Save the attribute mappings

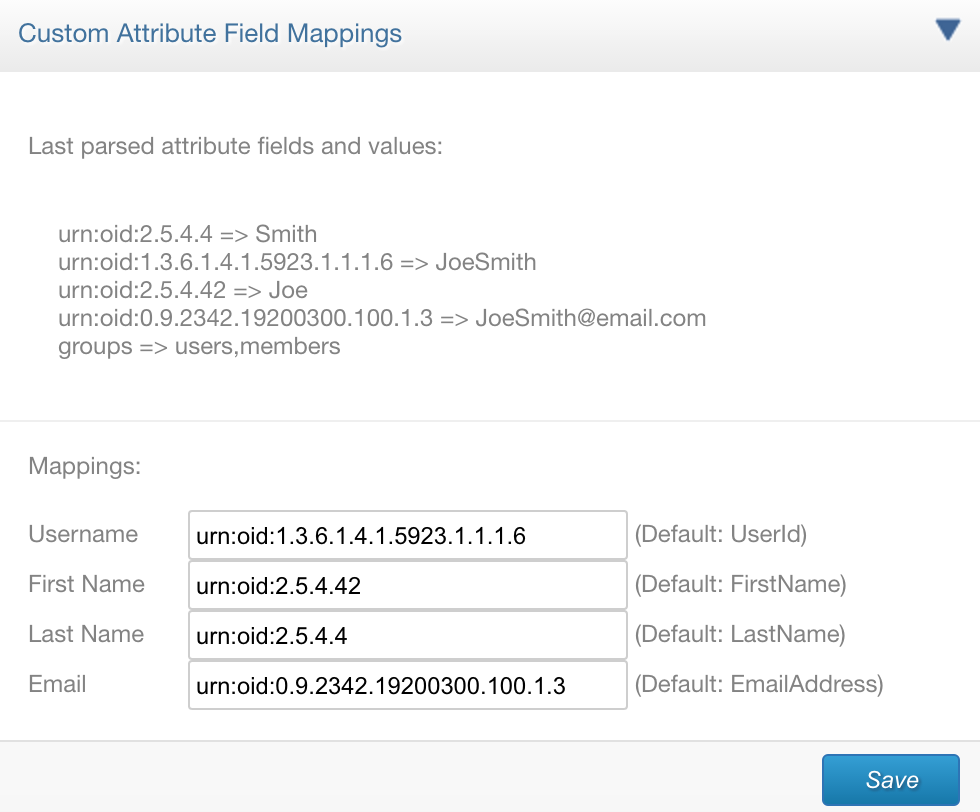891,779
